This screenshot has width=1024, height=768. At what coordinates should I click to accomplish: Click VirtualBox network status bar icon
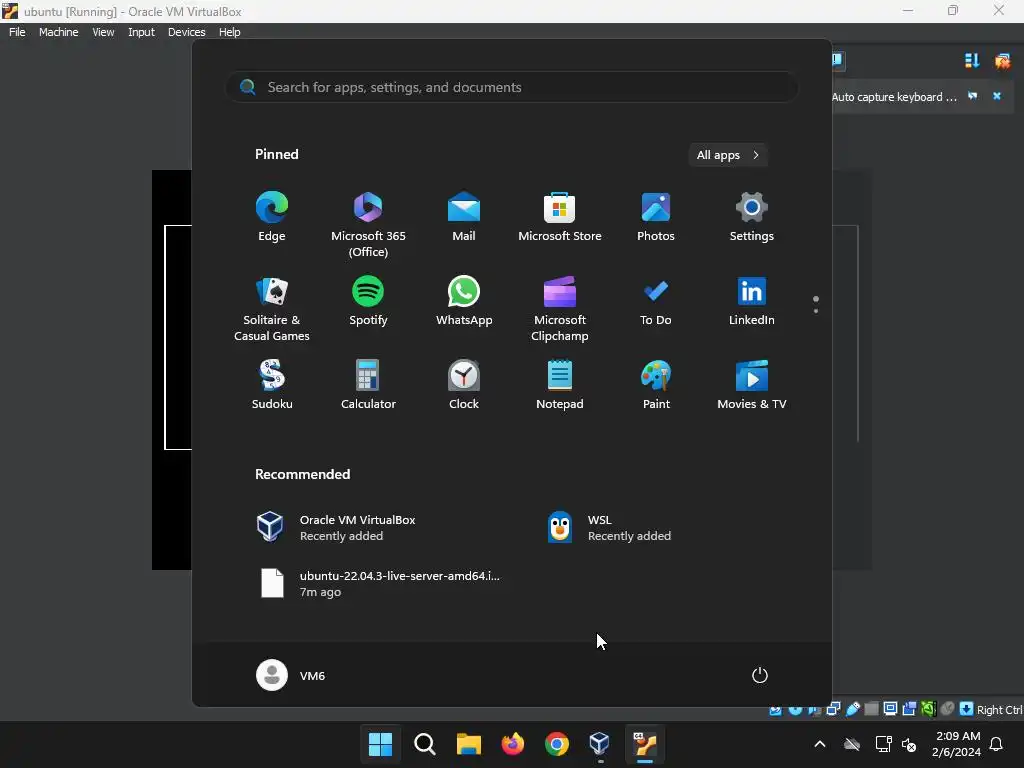tap(833, 709)
